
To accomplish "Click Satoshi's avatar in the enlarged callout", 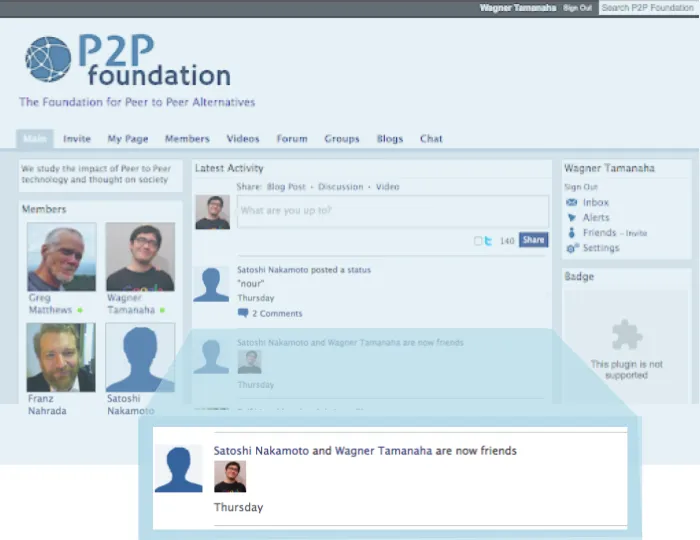I will tap(179, 469).
